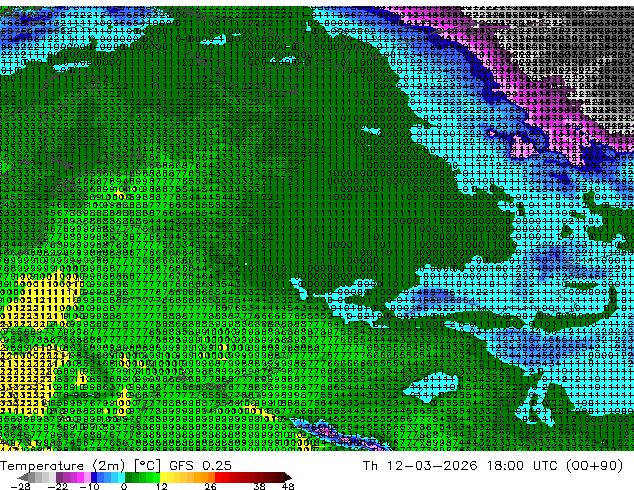This screenshot has height=490, width=634.
Task: Click the magenta segment of the color scale
Action: pos(80,477)
